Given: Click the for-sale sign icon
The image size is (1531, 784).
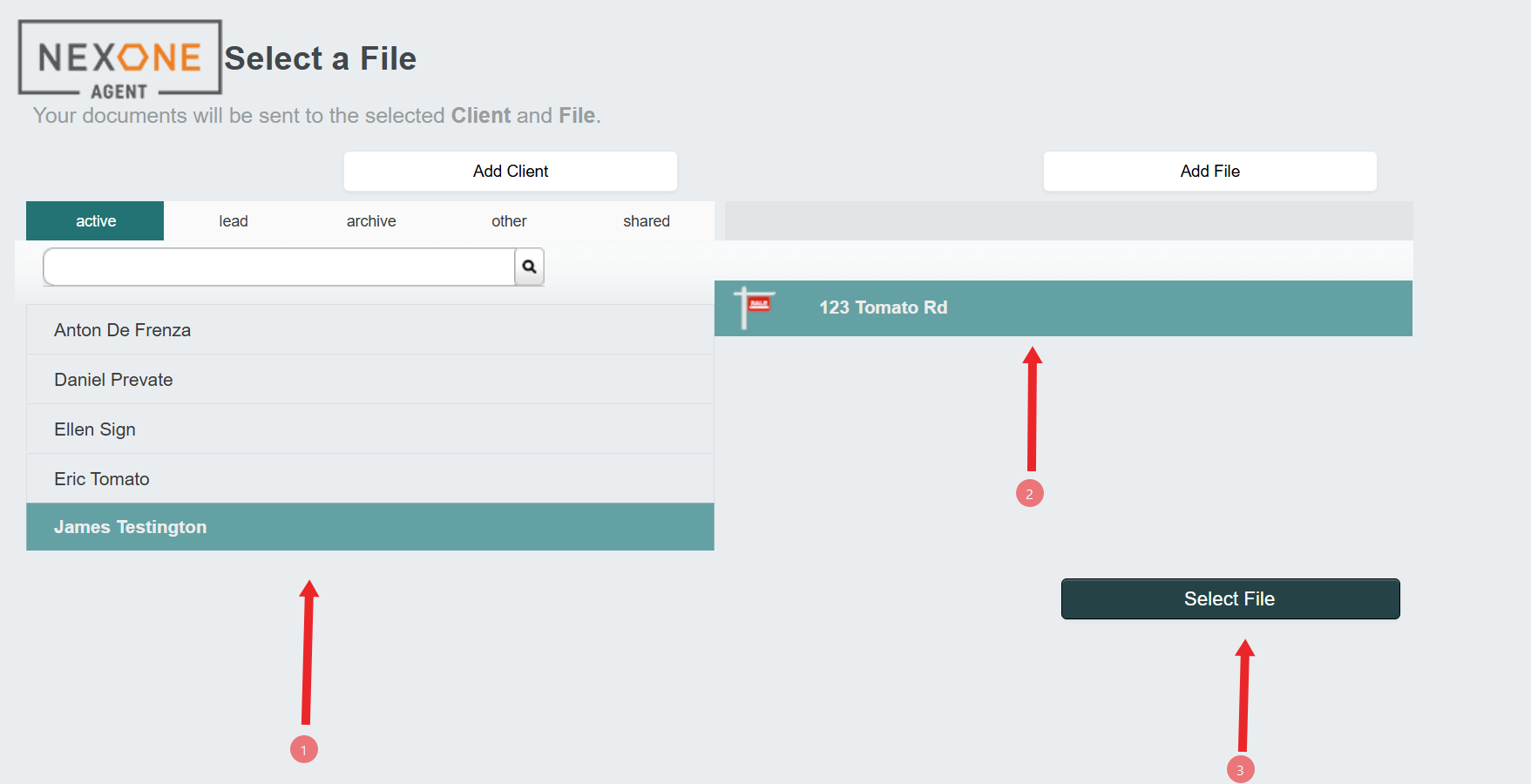Looking at the screenshot, I should pos(755,307).
